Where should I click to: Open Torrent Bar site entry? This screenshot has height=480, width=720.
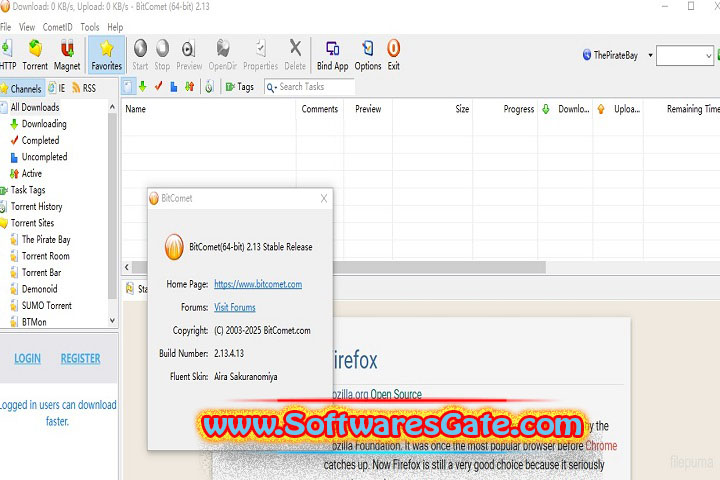[x=36, y=272]
